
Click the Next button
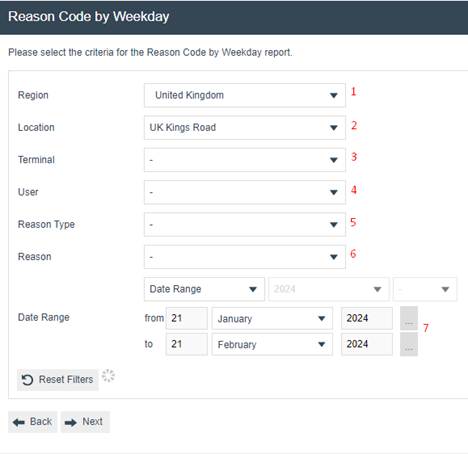click(x=85, y=422)
